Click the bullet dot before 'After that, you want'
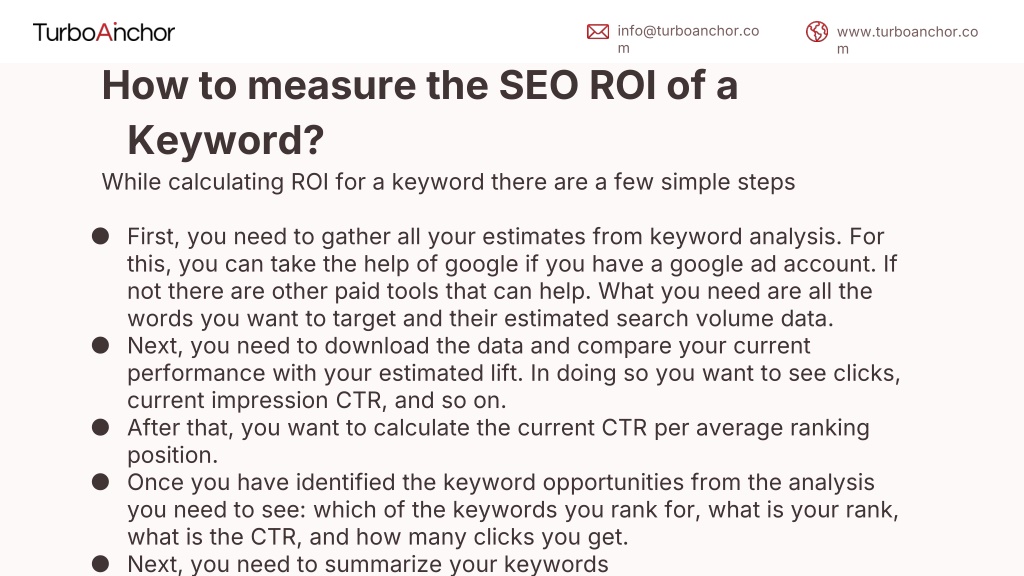This screenshot has height=576, width=1024. tap(101, 427)
